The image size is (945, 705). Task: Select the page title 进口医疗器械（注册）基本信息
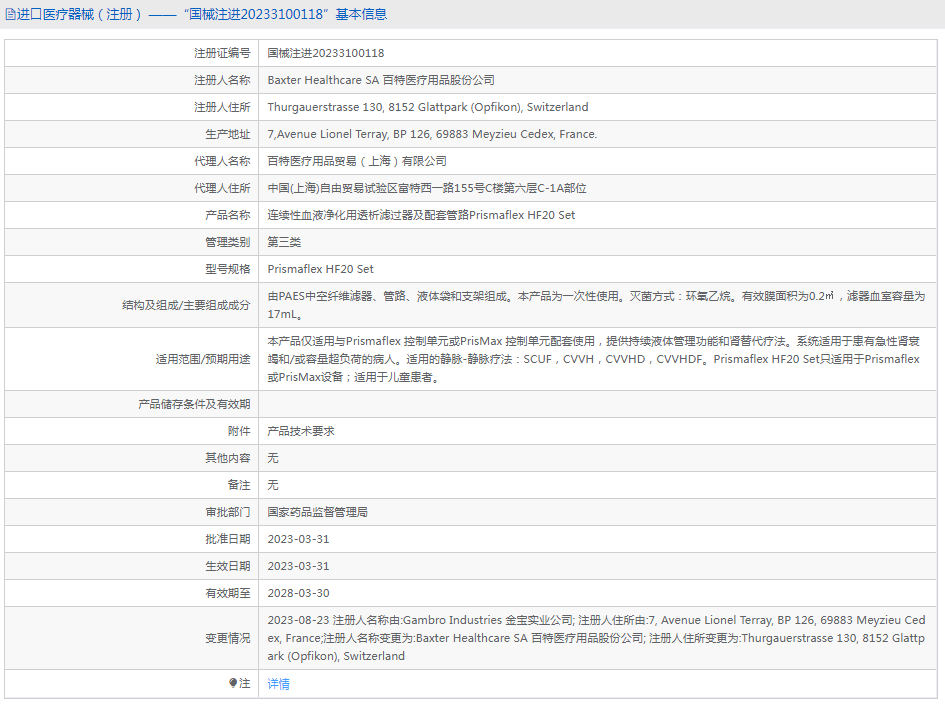click(202, 14)
